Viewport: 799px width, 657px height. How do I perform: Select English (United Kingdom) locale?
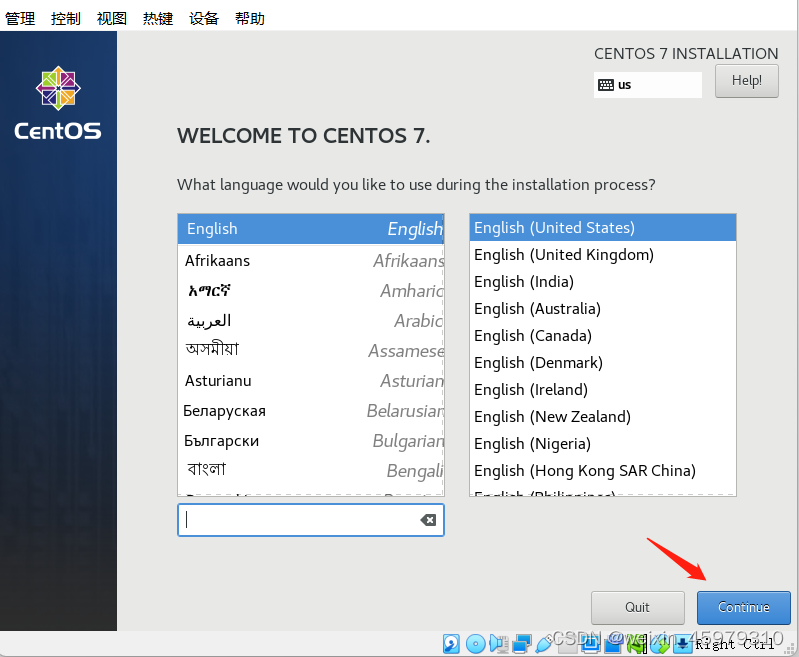click(603, 254)
